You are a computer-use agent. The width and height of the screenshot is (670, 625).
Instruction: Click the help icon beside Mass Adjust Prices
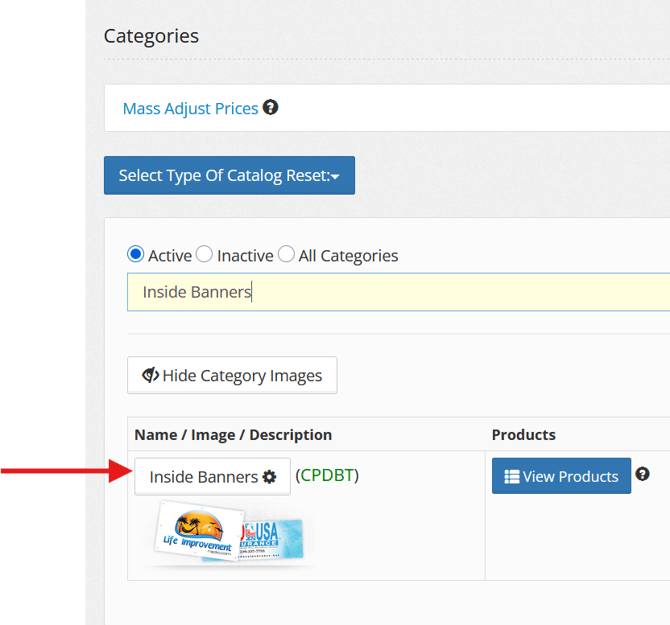pyautogui.click(x=270, y=108)
